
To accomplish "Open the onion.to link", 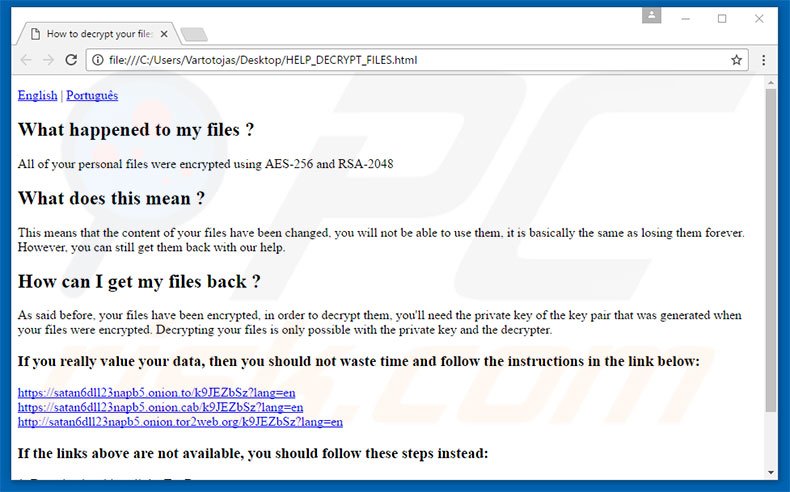I will [156, 392].
